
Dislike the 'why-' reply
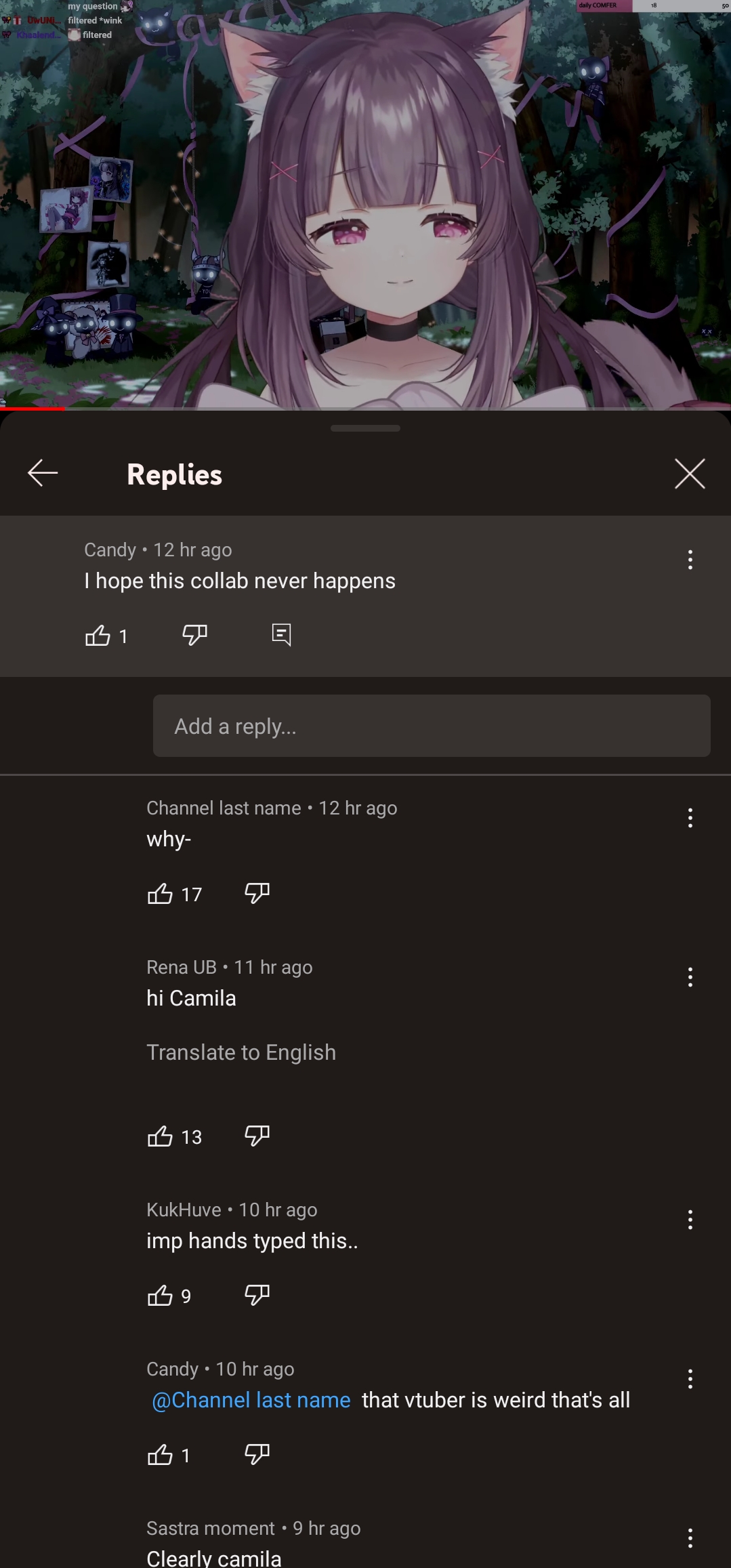[x=257, y=893]
